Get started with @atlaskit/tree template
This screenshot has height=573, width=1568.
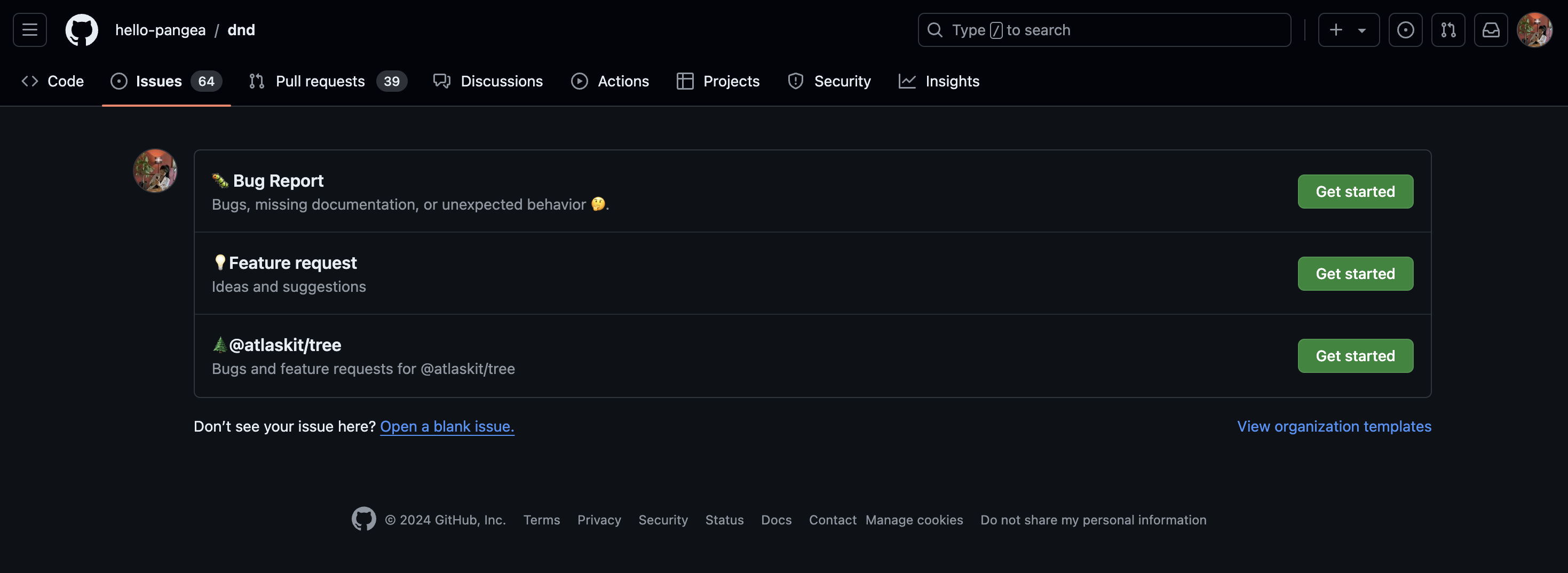point(1356,356)
